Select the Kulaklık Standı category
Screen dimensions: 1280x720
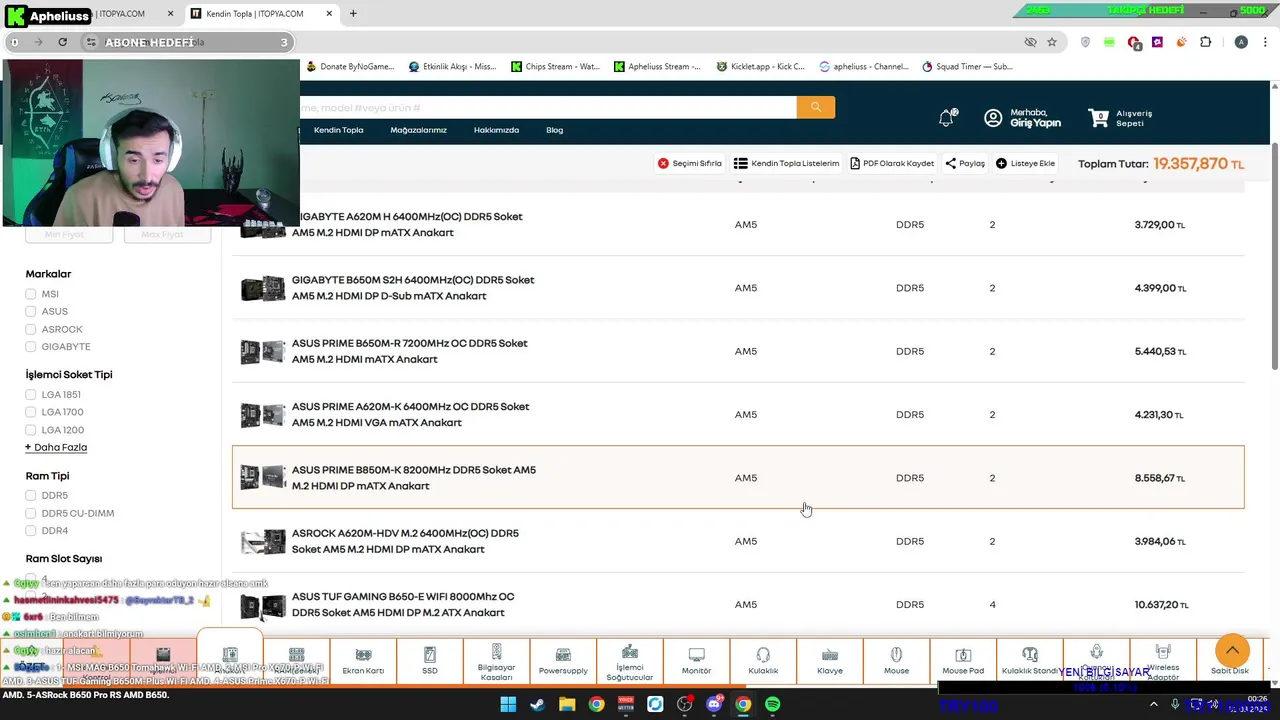(x=1030, y=661)
